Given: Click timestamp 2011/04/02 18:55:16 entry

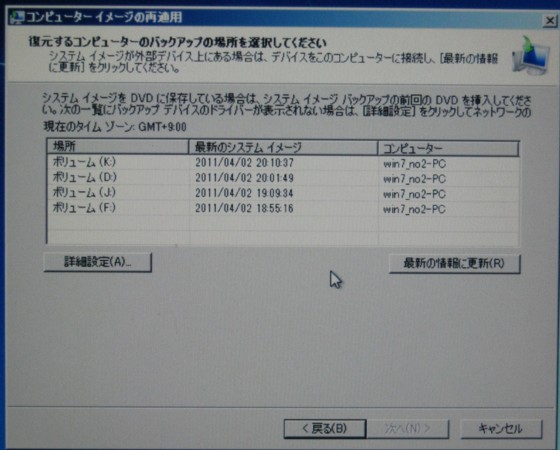Looking at the screenshot, I should [x=244, y=208].
